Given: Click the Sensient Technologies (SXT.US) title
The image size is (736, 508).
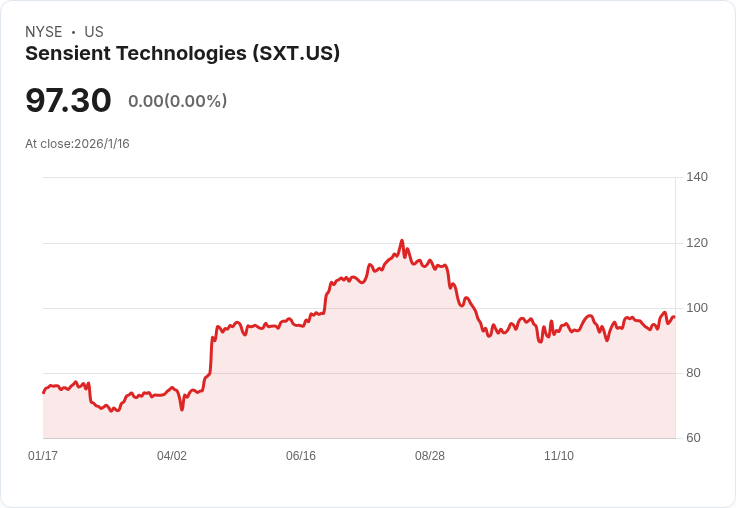Looking at the screenshot, I should [x=182, y=53].
